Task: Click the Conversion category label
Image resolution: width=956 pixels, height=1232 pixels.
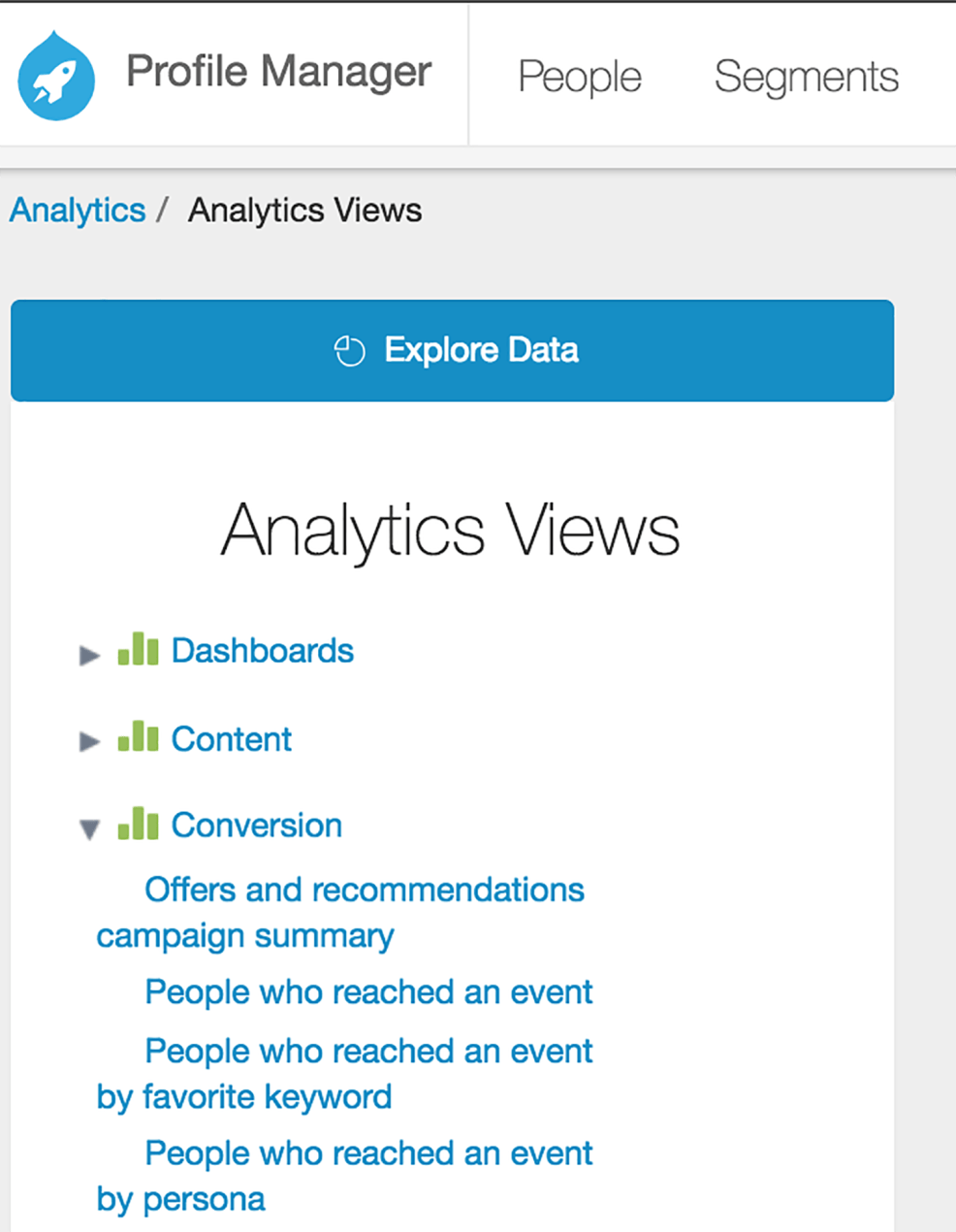Action: point(256,826)
